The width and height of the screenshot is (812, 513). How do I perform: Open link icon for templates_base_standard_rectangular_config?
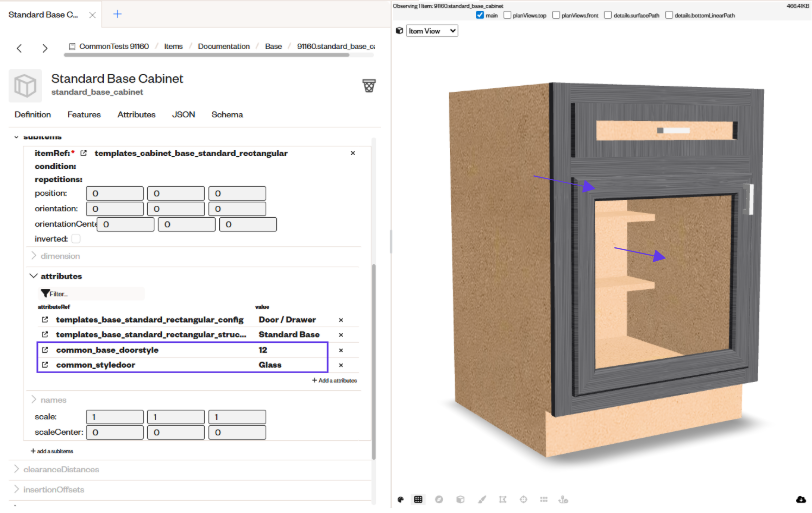point(45,320)
